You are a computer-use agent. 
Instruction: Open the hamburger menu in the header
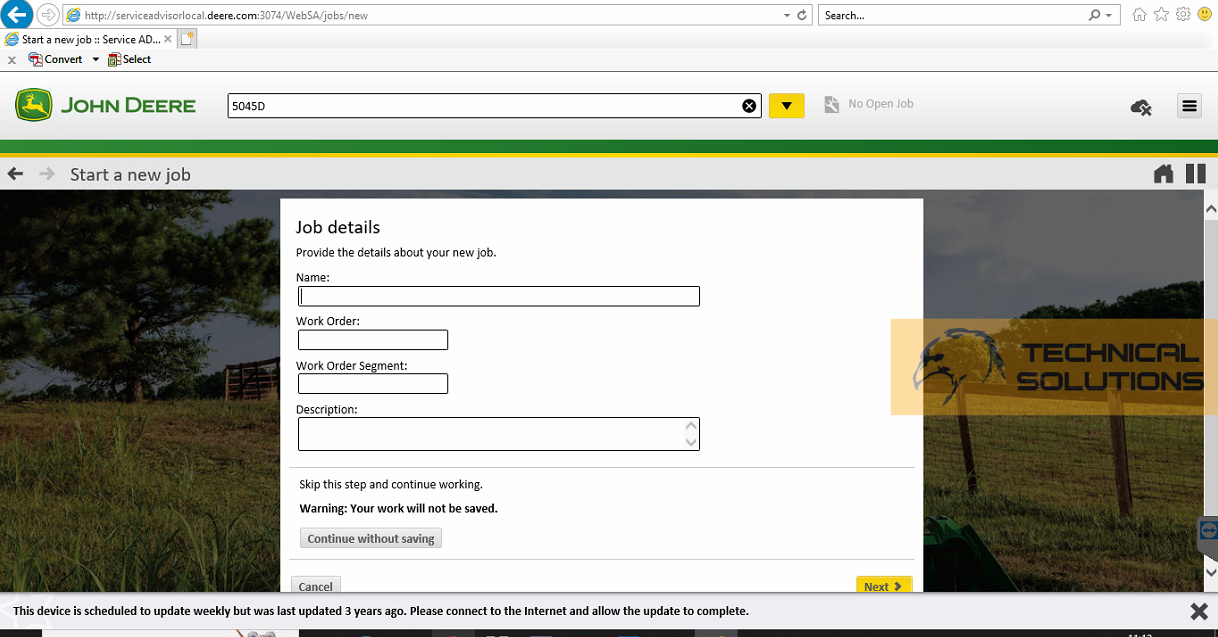click(1189, 105)
